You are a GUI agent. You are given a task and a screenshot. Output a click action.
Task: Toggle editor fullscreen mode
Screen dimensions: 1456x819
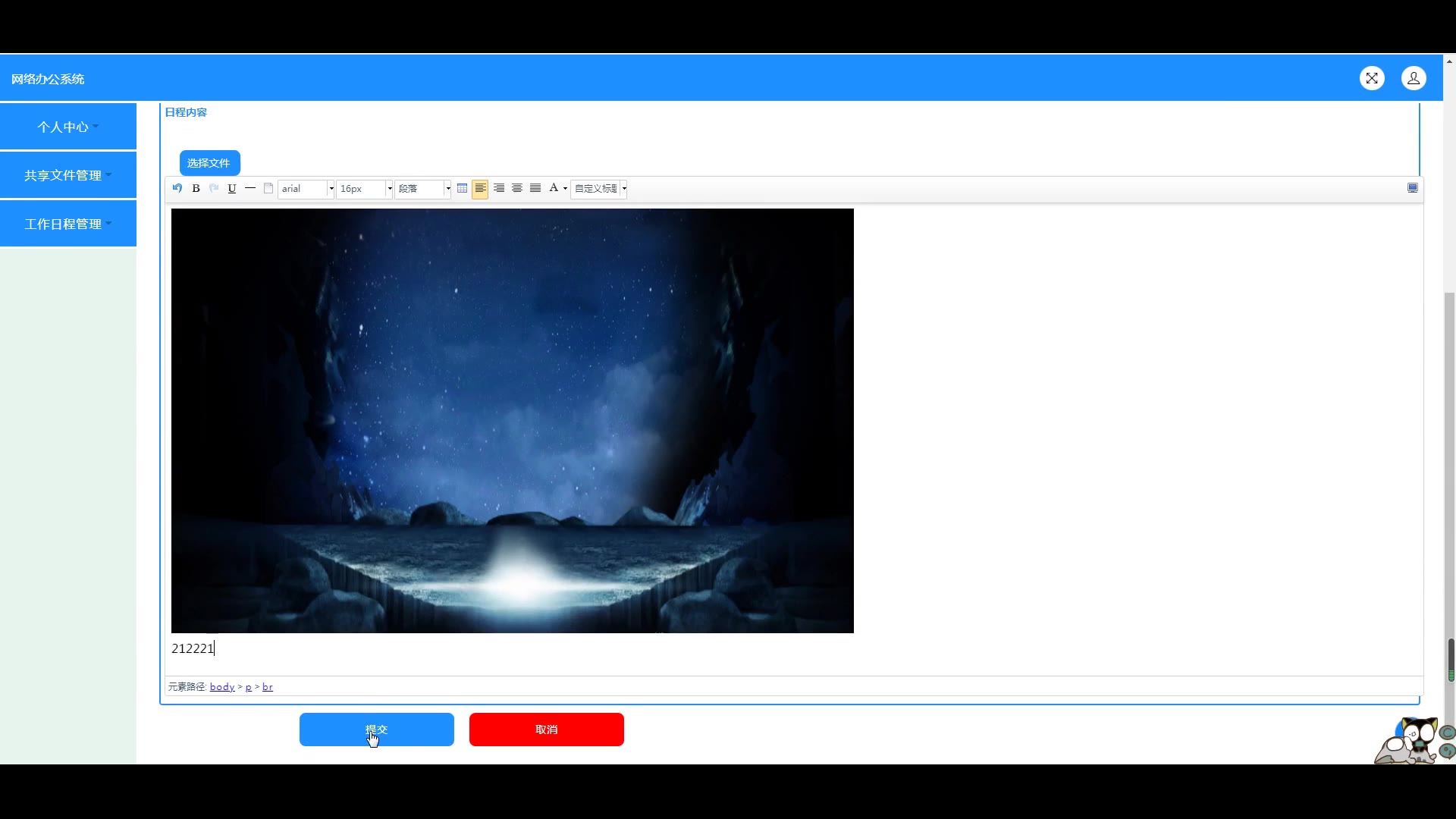click(1413, 188)
